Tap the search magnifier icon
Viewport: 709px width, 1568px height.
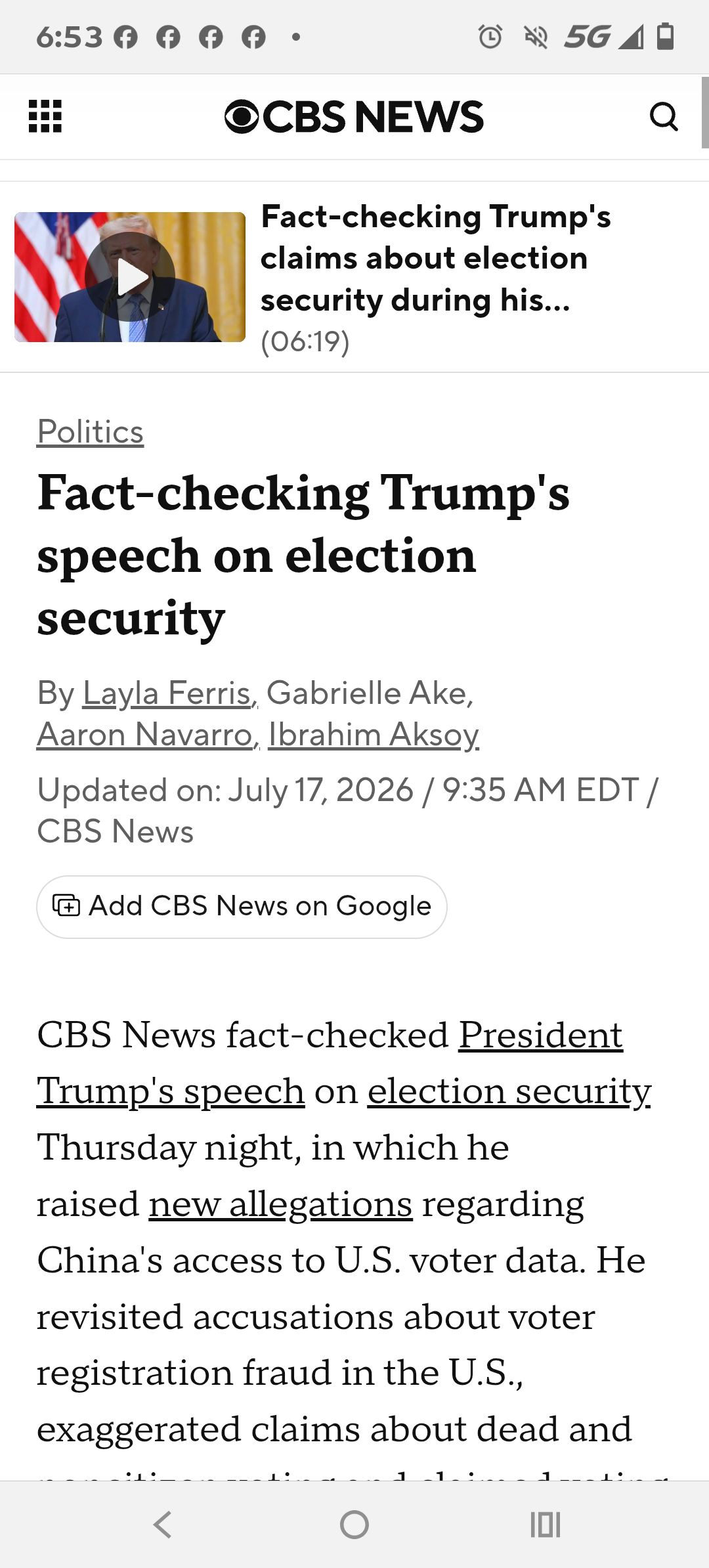point(664,117)
